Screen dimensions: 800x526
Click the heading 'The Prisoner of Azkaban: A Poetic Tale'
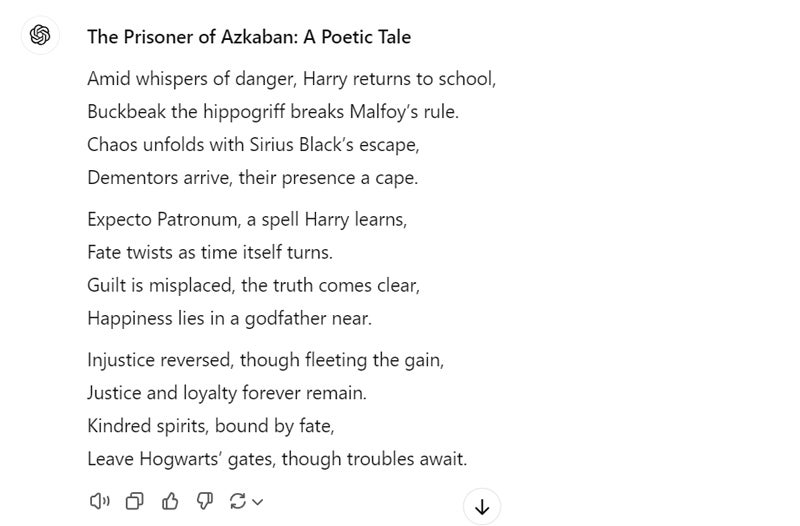(x=249, y=37)
